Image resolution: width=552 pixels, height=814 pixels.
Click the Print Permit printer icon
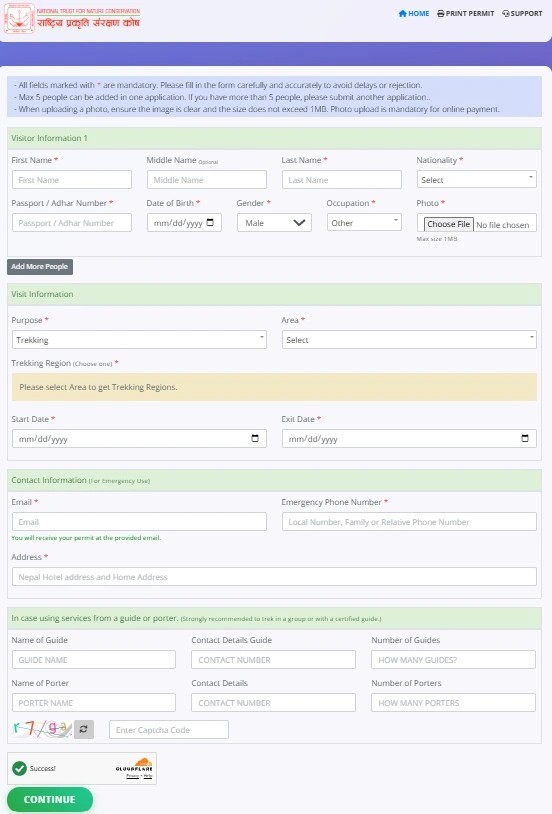pyautogui.click(x=440, y=13)
